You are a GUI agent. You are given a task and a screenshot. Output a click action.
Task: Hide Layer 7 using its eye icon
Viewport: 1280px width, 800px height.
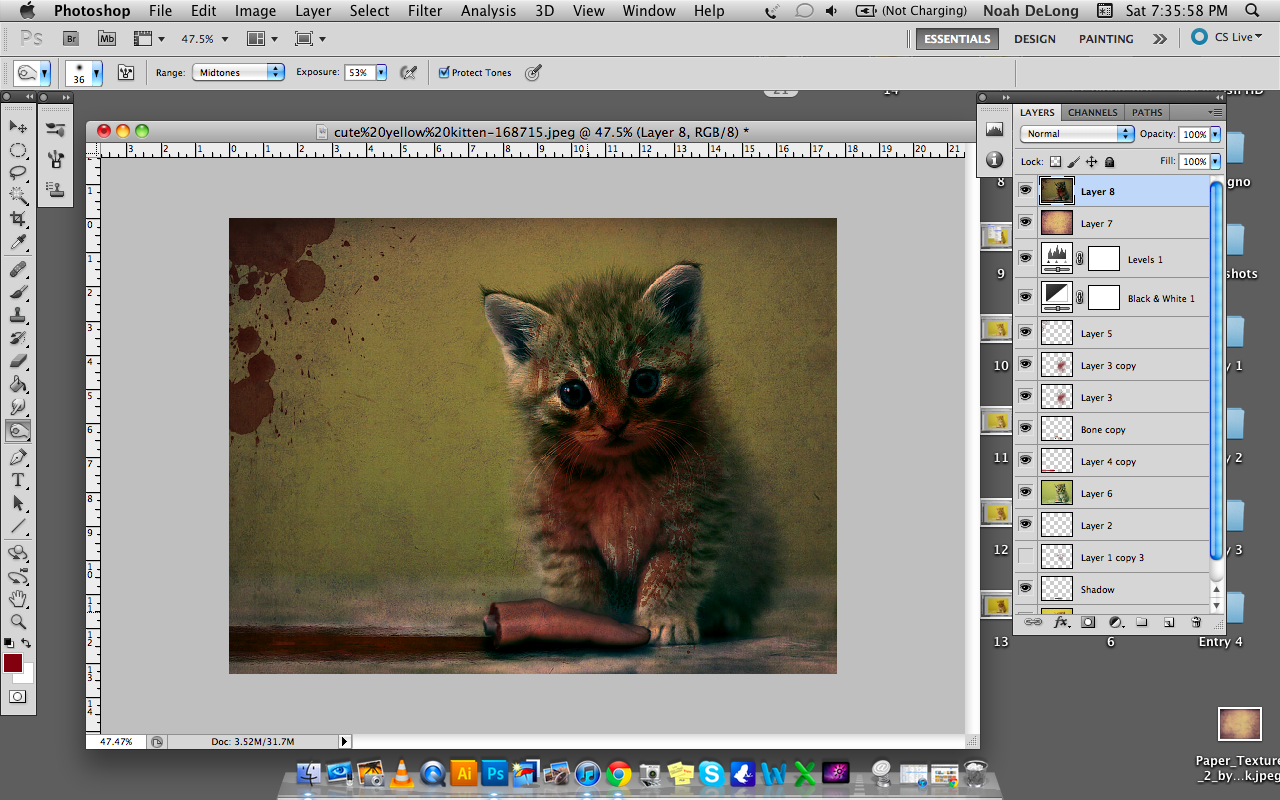1025,223
